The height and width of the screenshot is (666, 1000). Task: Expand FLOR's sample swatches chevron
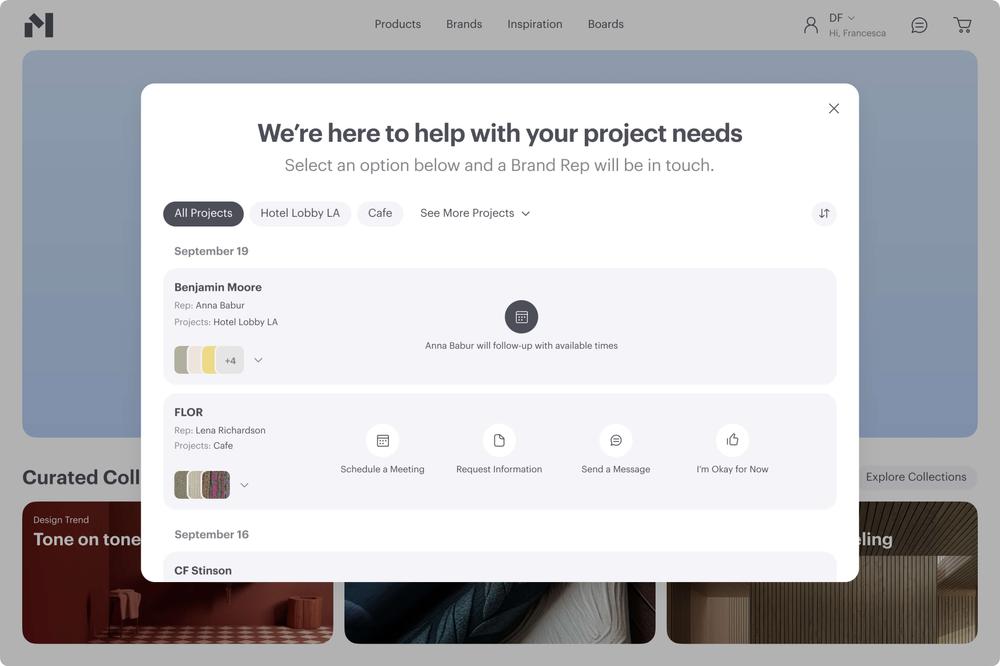click(244, 485)
